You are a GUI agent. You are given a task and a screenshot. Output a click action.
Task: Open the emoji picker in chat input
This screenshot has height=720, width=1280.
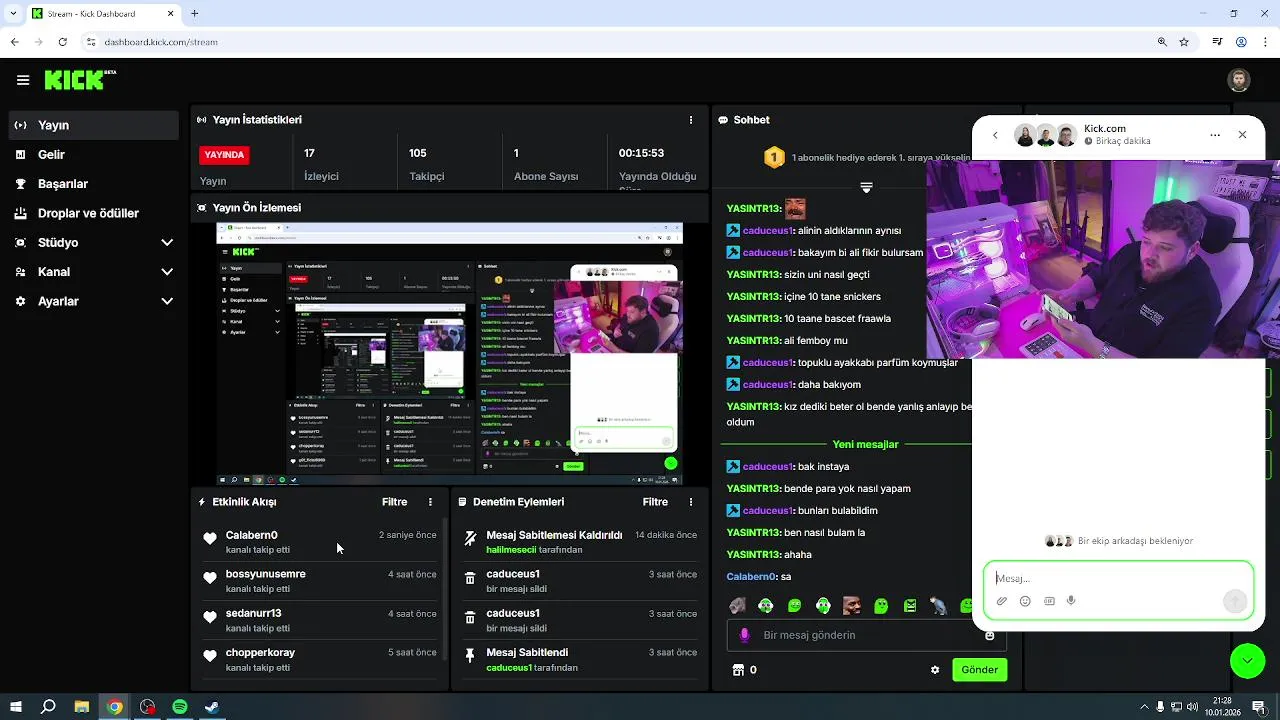pos(990,635)
